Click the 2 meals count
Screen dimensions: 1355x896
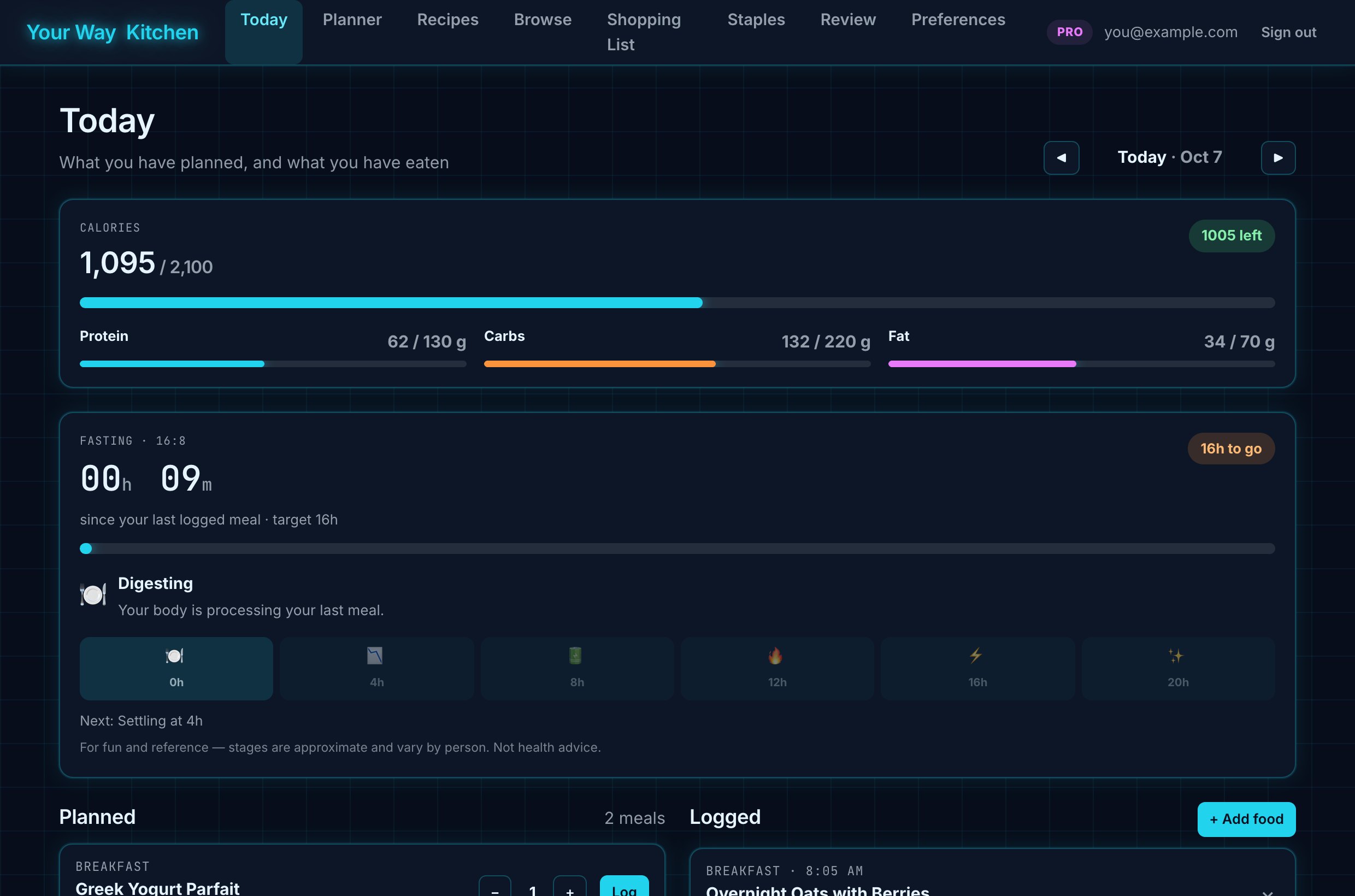click(634, 818)
